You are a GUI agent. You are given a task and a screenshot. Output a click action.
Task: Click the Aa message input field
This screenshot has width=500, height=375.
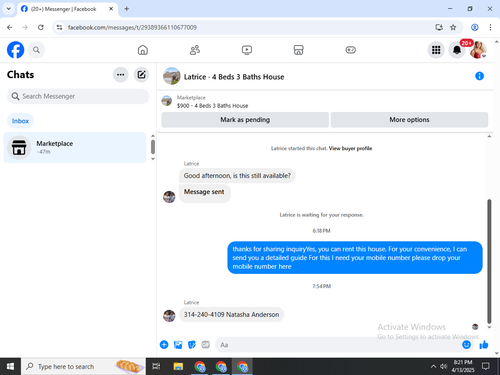338,345
